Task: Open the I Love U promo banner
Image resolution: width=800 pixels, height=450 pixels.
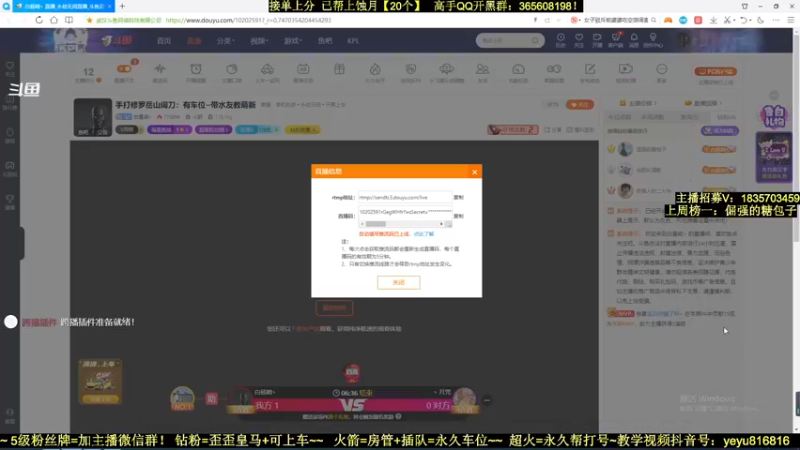Action: (x=773, y=157)
